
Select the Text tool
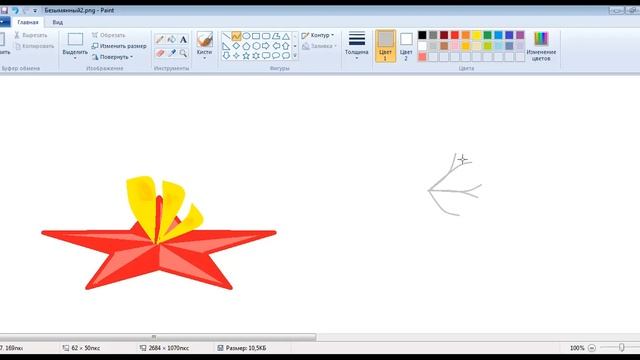[x=183, y=40]
